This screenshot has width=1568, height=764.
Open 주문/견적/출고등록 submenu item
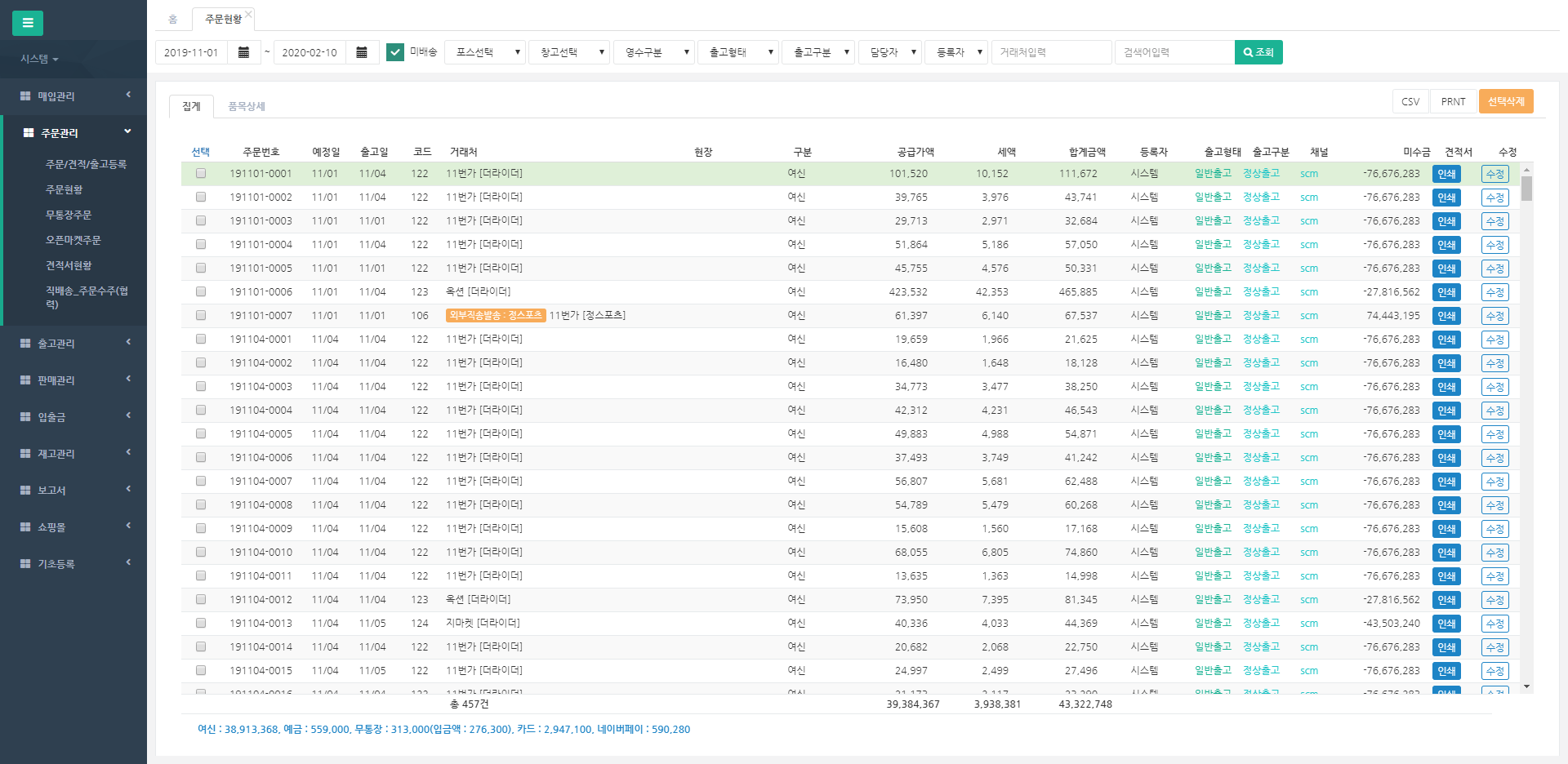[86, 164]
